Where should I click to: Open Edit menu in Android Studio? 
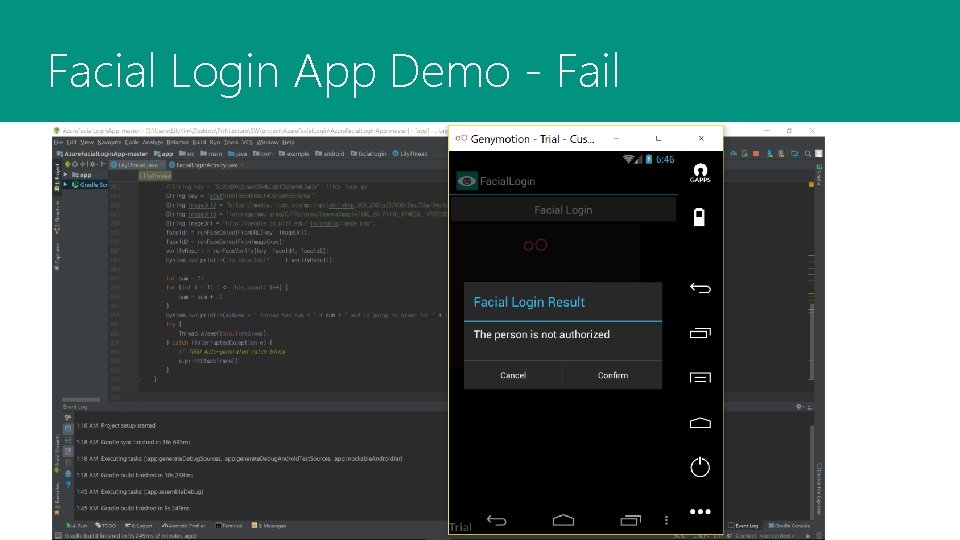click(72, 142)
